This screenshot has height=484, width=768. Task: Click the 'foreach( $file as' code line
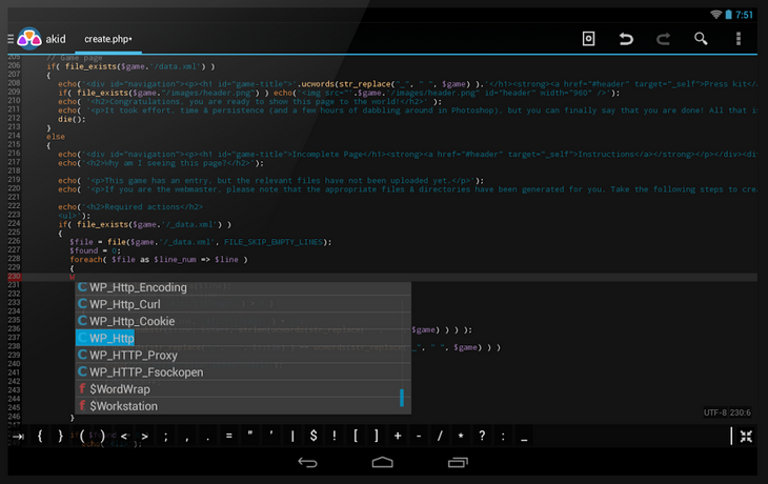tap(158, 260)
